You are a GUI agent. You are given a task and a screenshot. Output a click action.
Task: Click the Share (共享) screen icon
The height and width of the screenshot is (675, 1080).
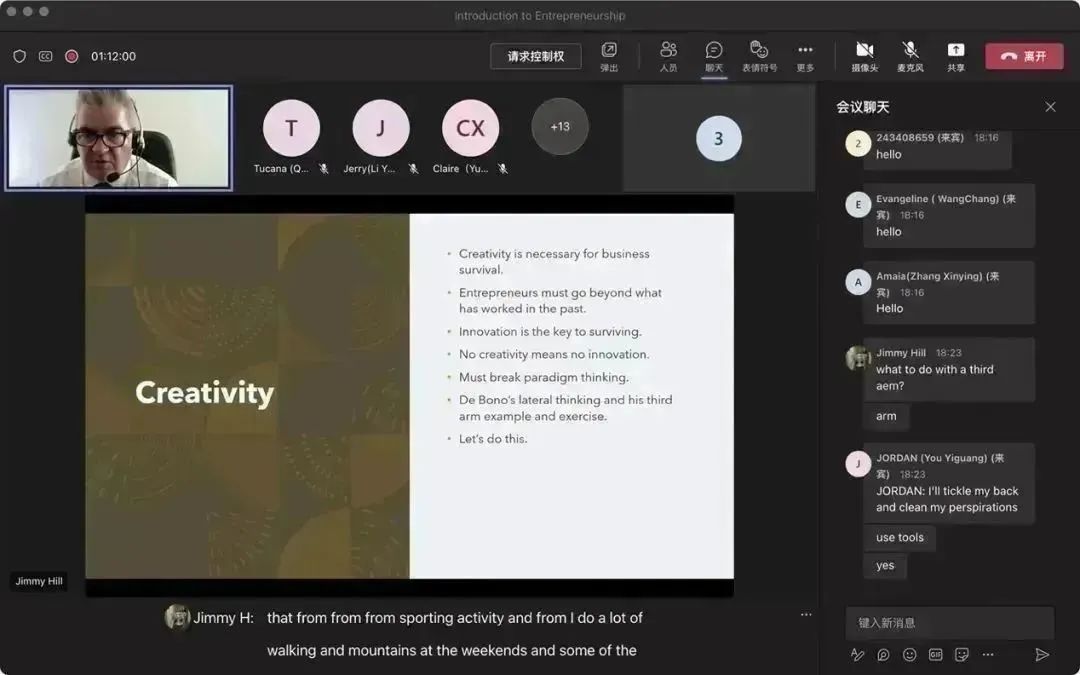(956, 54)
